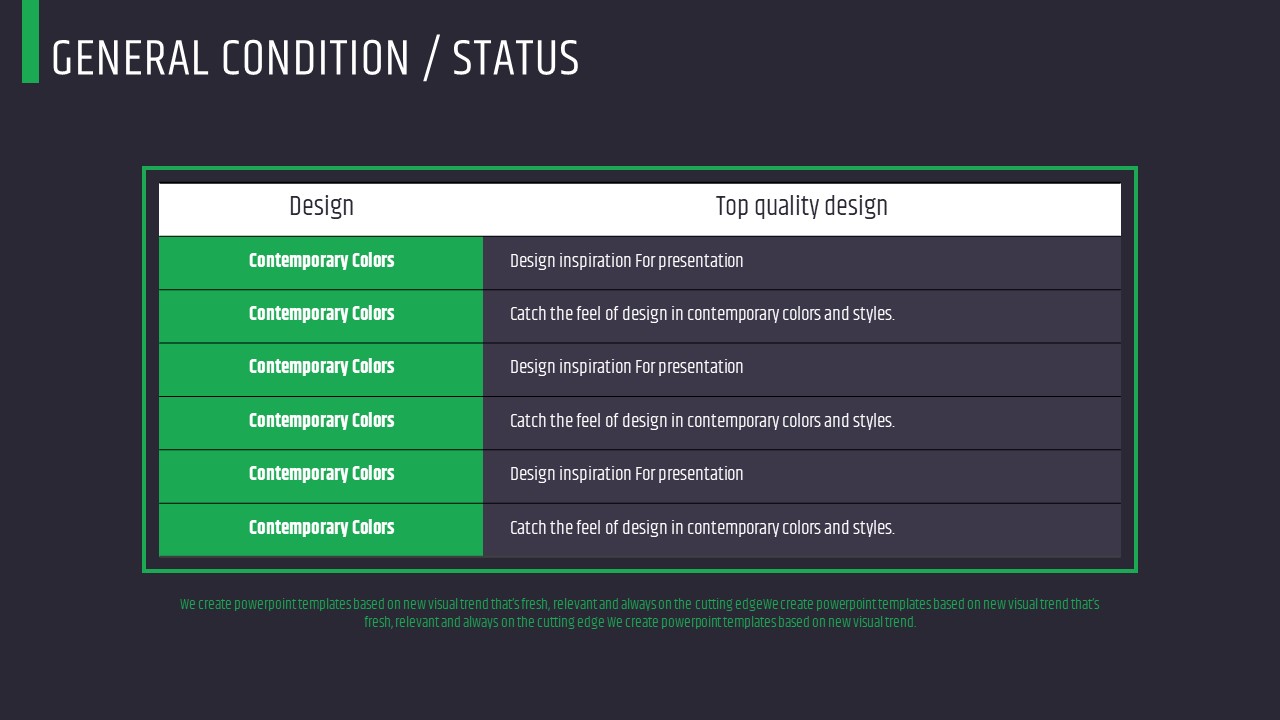Select the "Top quality design" header cell
The width and height of the screenshot is (1280, 720).
pyautogui.click(x=801, y=207)
